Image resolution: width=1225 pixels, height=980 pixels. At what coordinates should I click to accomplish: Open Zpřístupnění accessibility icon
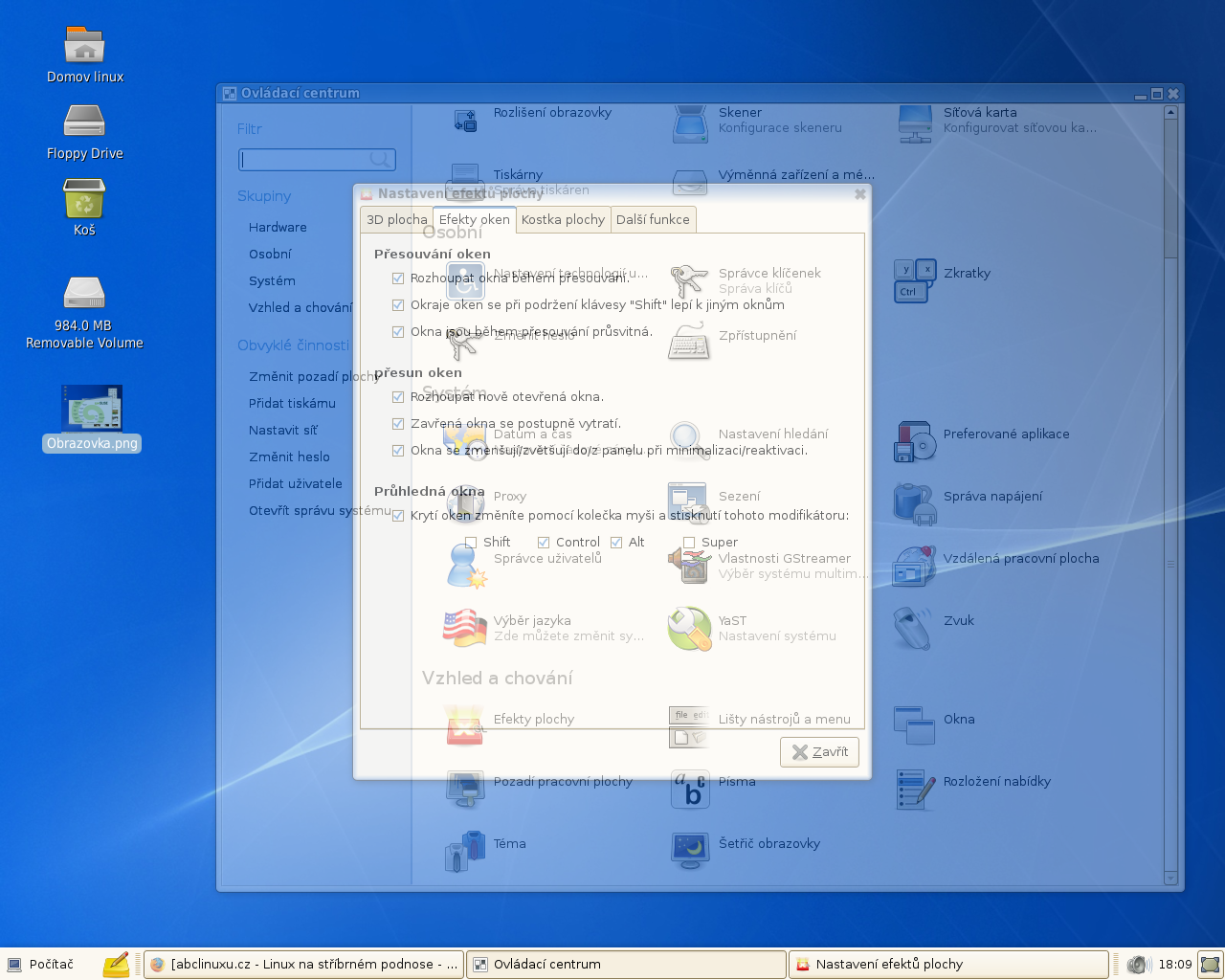(x=690, y=343)
